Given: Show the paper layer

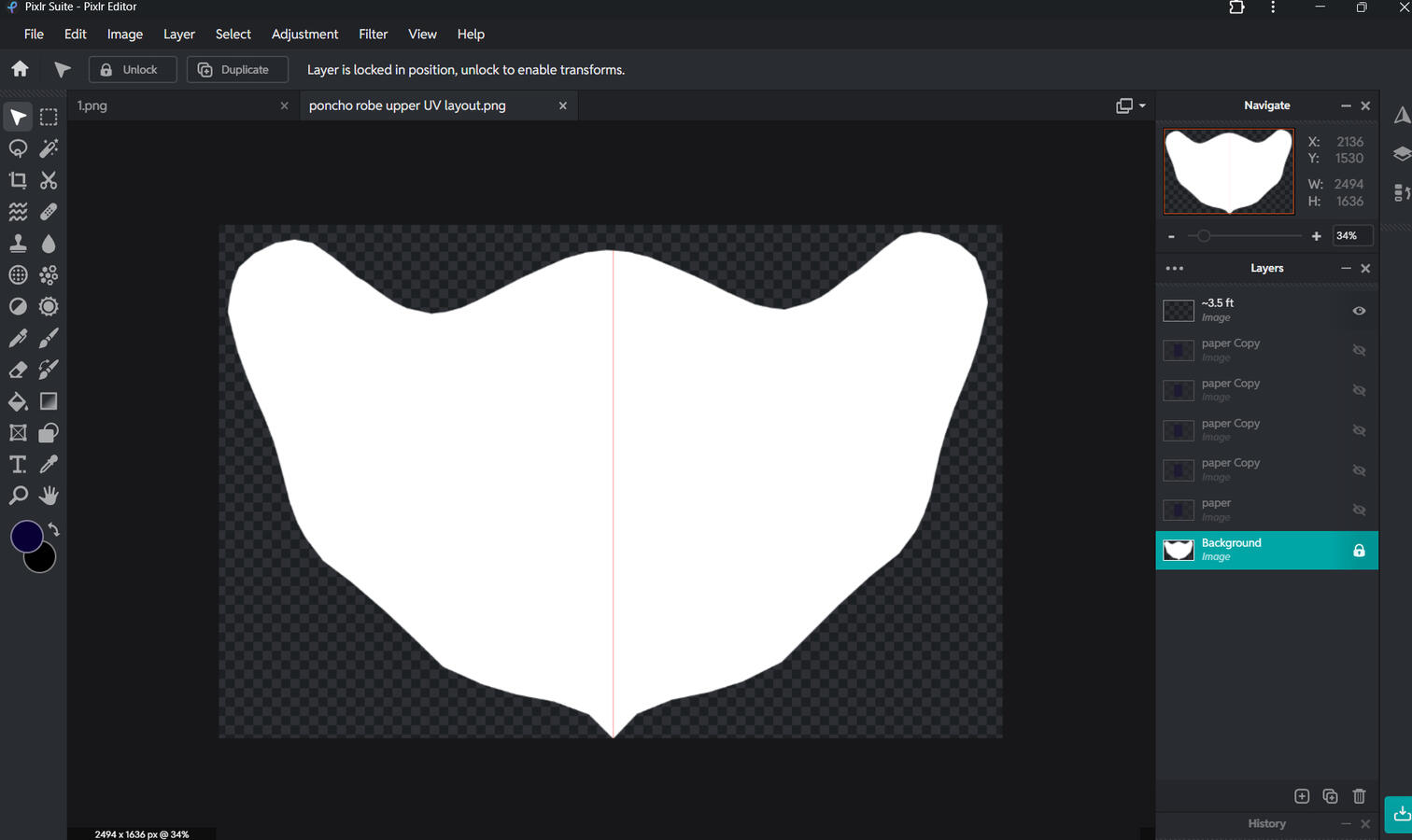Looking at the screenshot, I should coord(1359,510).
